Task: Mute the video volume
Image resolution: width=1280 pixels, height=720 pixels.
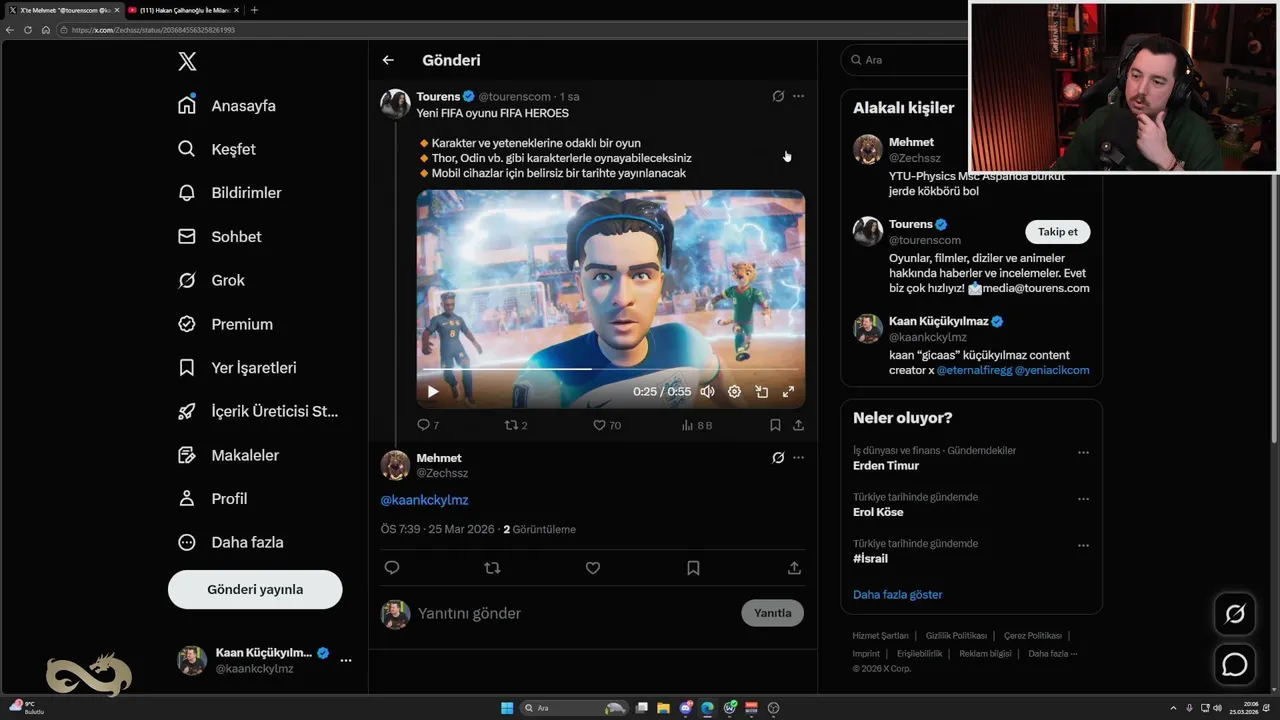Action: pos(707,392)
